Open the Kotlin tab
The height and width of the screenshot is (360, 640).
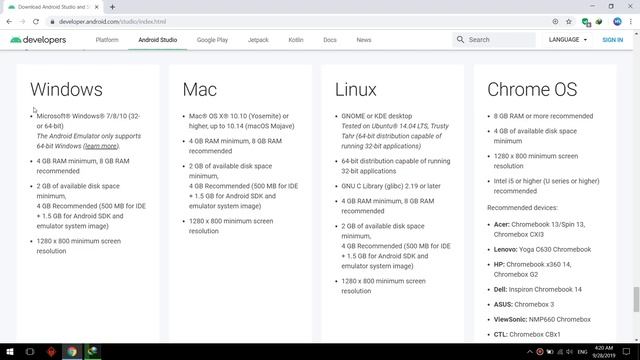[296, 40]
